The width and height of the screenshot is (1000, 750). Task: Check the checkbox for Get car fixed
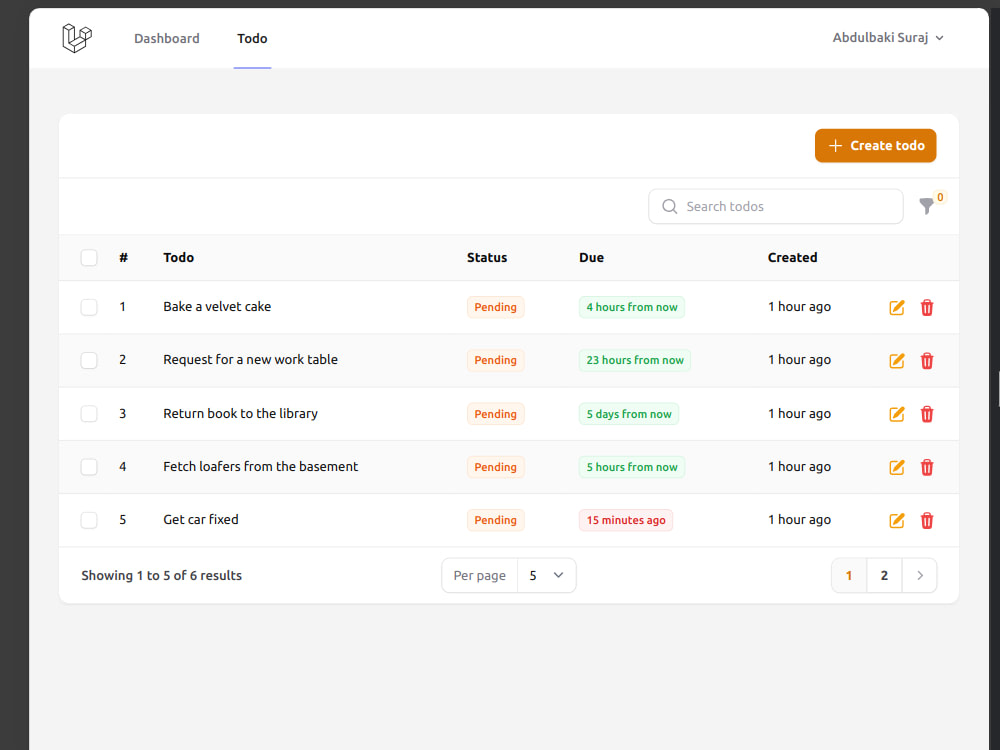pyautogui.click(x=88, y=520)
